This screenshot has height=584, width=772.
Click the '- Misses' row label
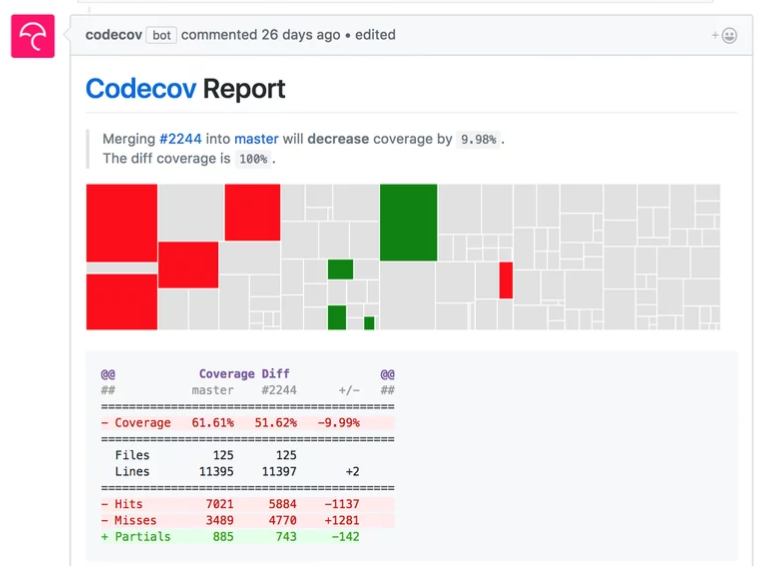coord(129,520)
